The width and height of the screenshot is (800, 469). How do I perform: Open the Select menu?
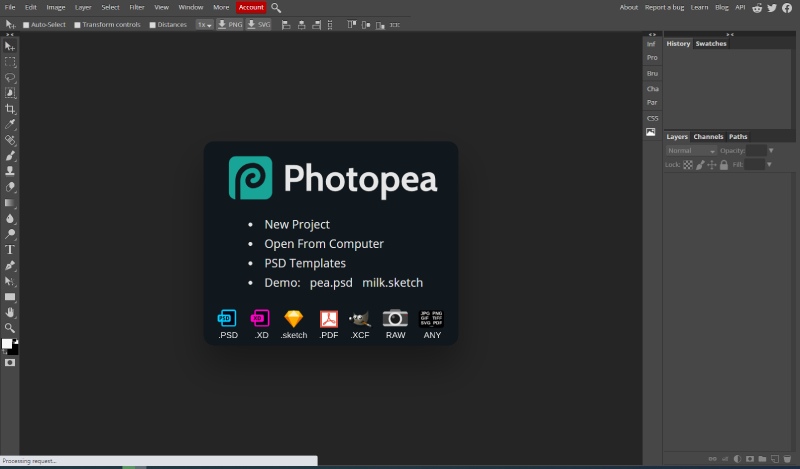coord(110,8)
